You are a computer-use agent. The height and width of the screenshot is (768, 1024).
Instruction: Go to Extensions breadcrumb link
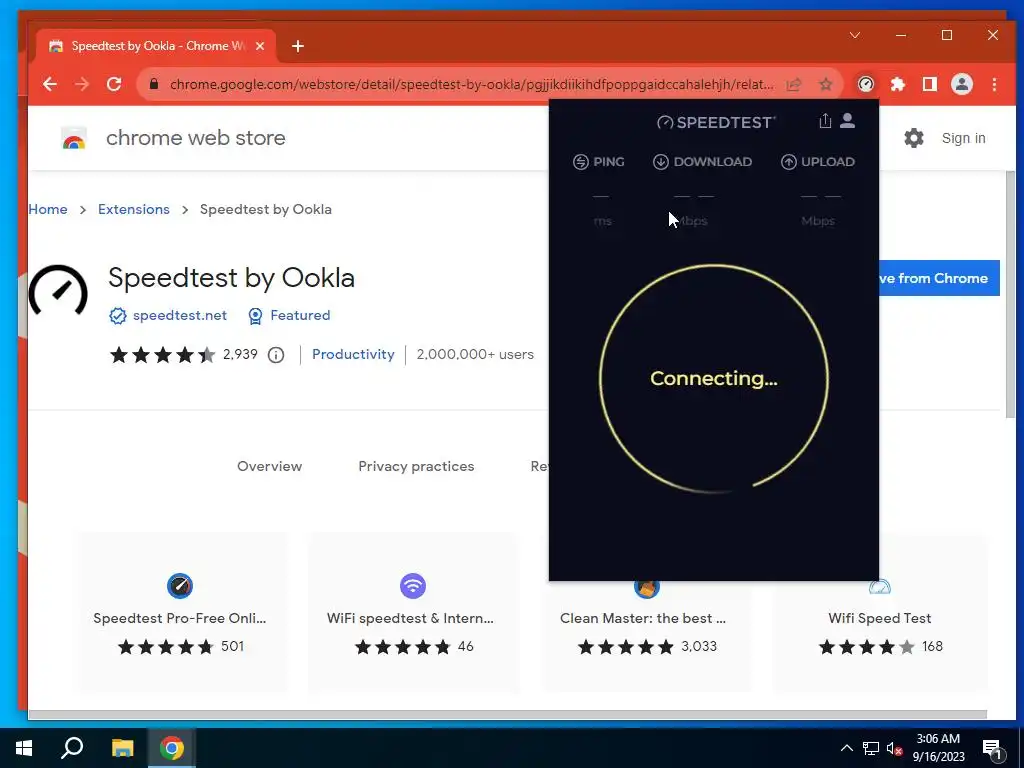pos(134,209)
